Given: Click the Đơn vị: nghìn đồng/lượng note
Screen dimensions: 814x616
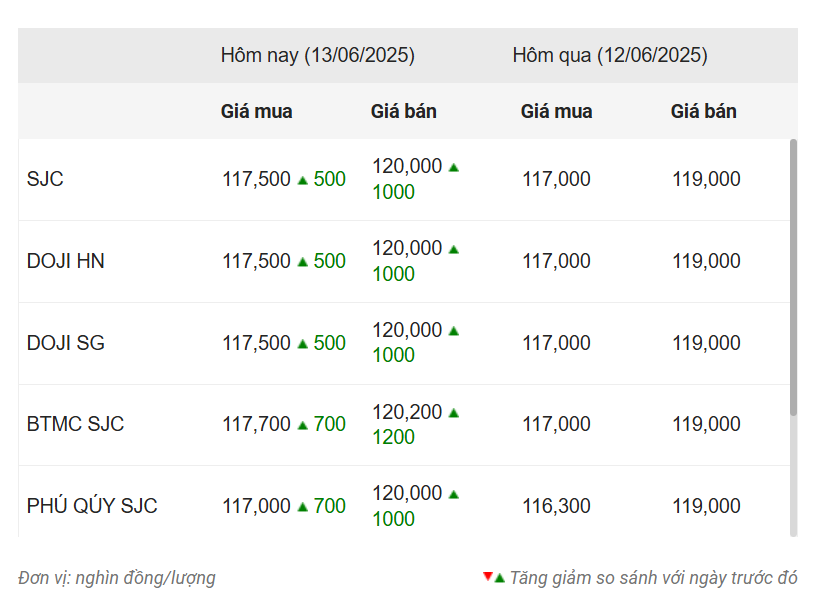Looking at the screenshot, I should click(x=117, y=578).
